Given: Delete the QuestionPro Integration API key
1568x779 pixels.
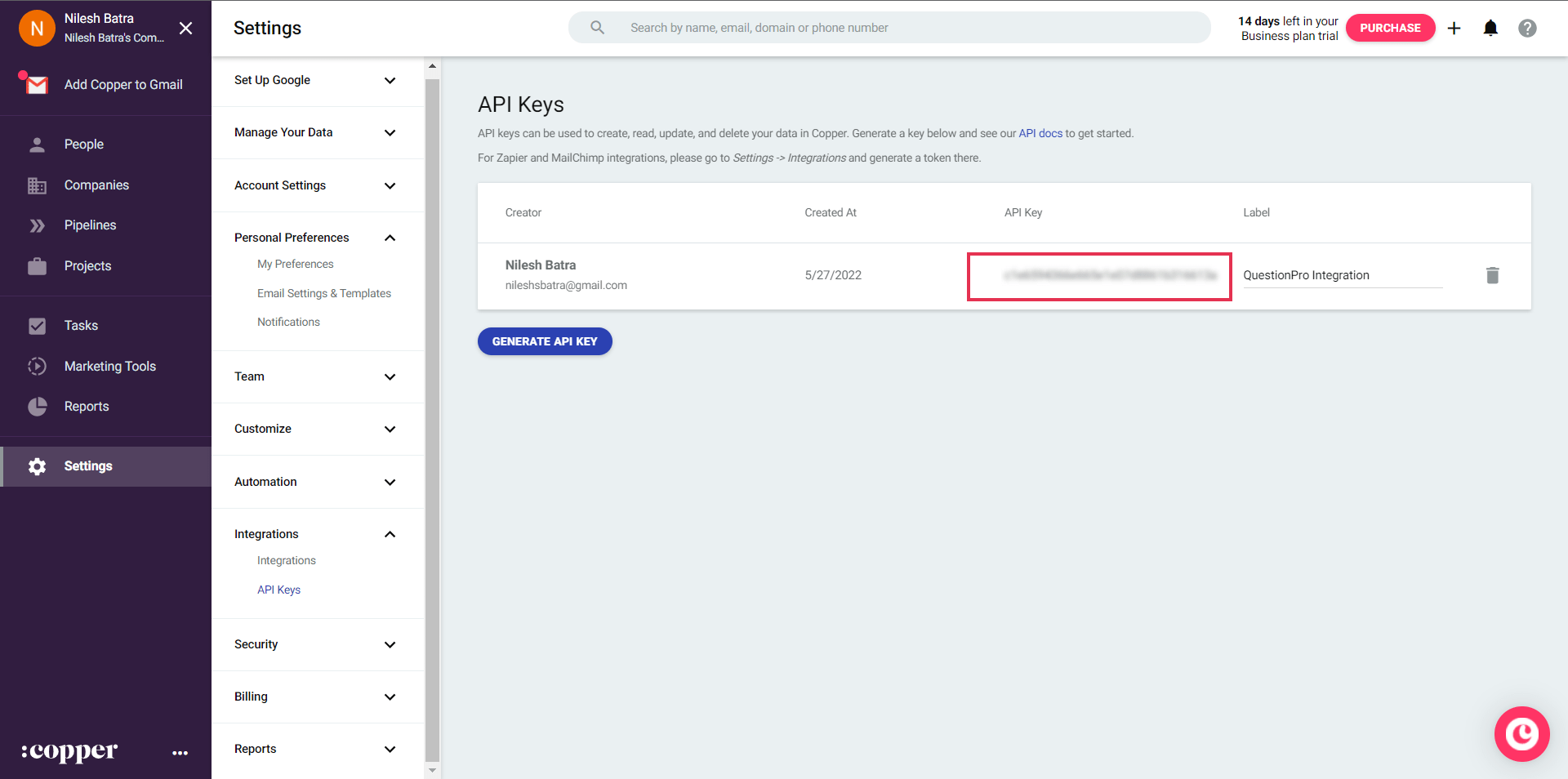Looking at the screenshot, I should click(1492, 275).
